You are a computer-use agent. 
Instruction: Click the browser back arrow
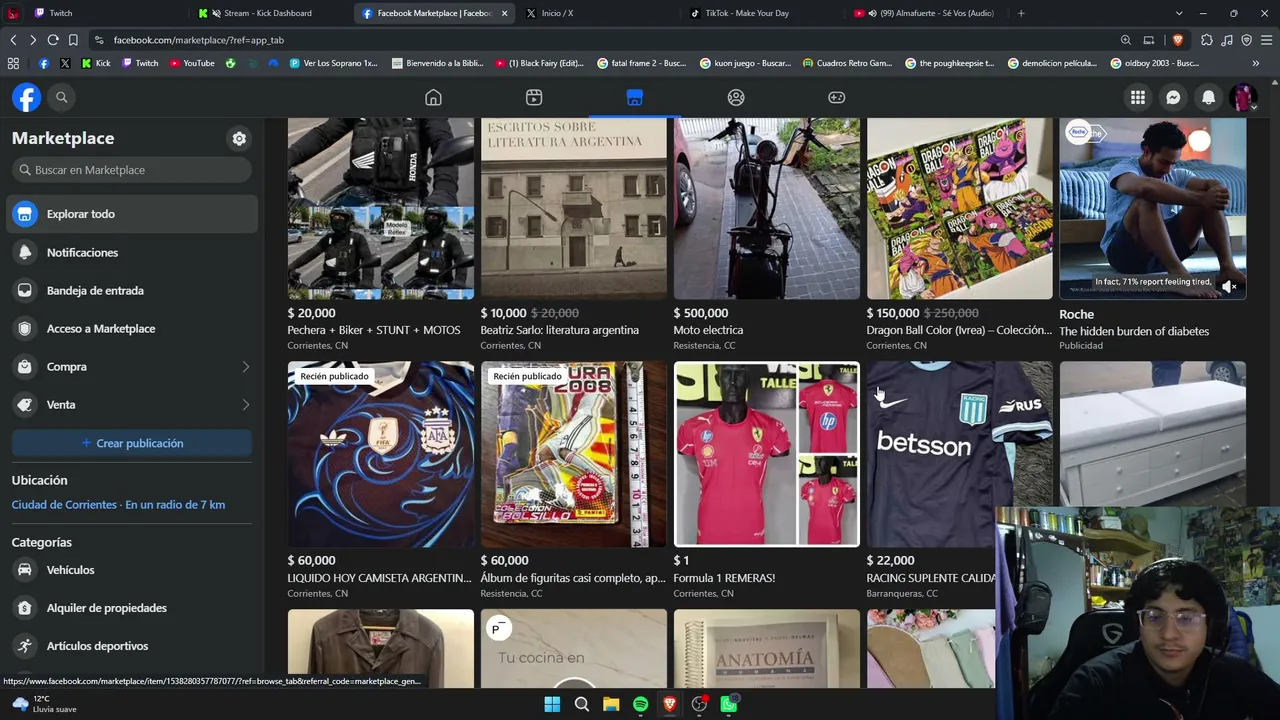click(13, 40)
